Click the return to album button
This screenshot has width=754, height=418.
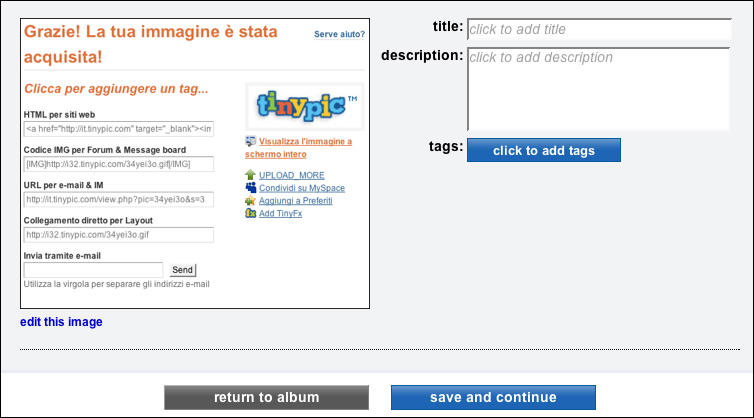[266, 397]
